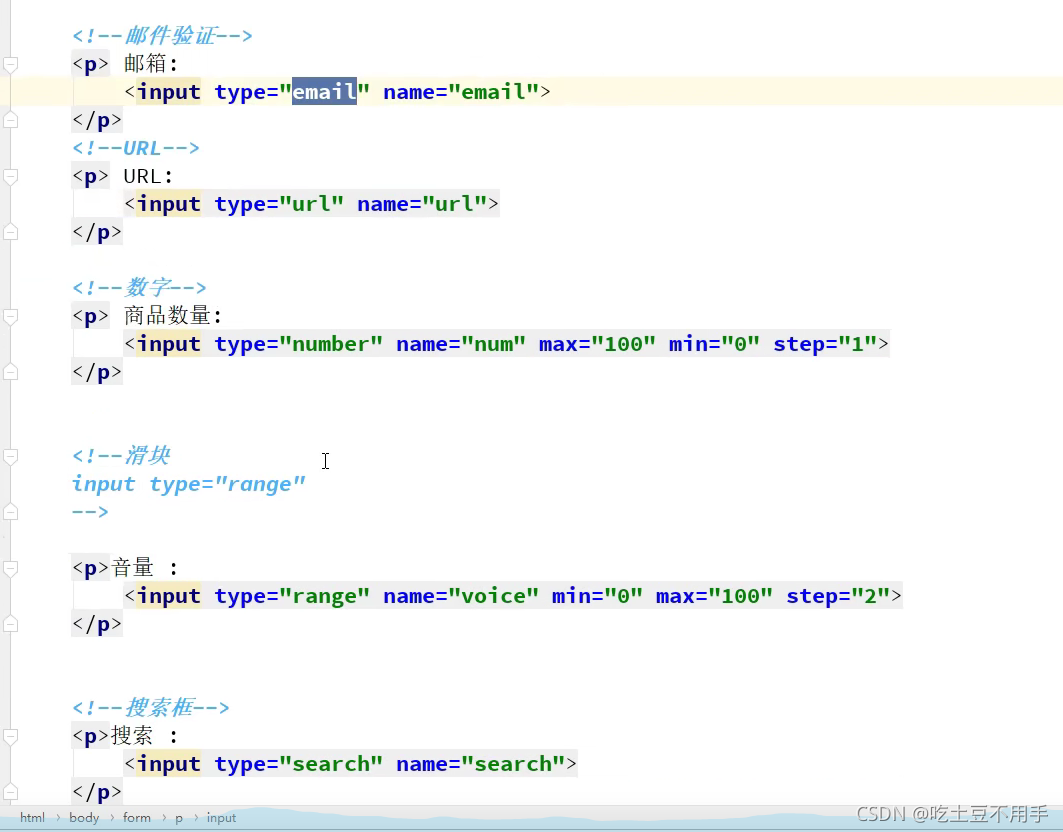Click max="100" on the voice input line
The height and width of the screenshot is (832, 1063).
(x=715, y=596)
